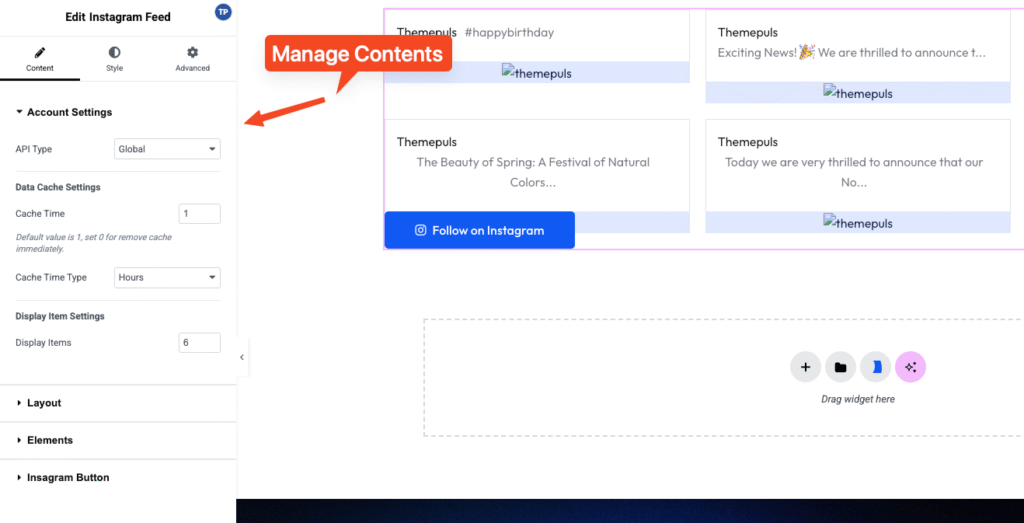Click the TP badge in panel header
This screenshot has height=523, width=1024.
223,12
